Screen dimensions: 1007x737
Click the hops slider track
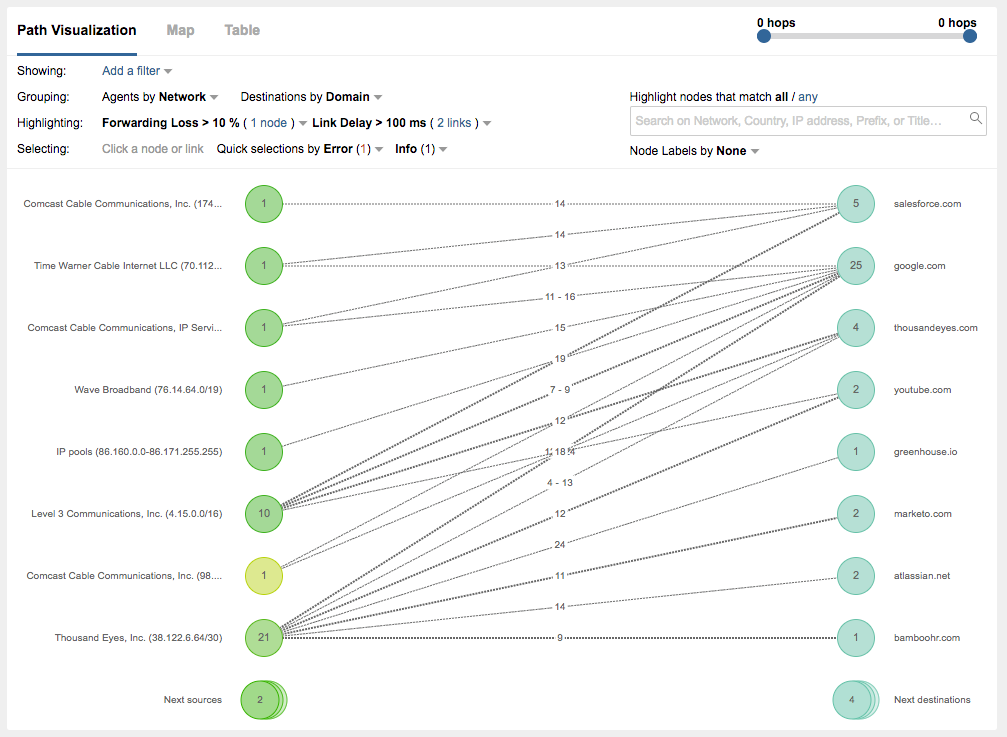pyautogui.click(x=867, y=36)
